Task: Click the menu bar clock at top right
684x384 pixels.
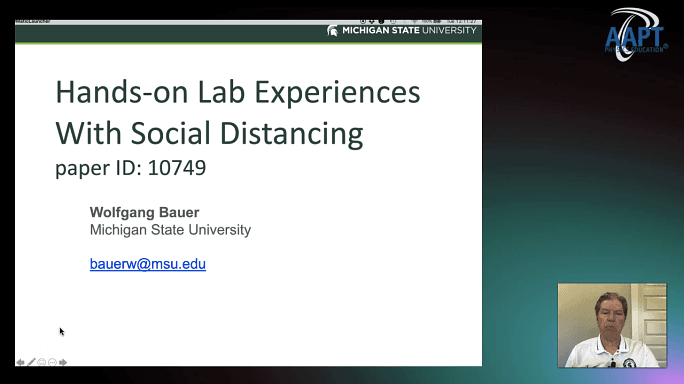Action: click(462, 21)
